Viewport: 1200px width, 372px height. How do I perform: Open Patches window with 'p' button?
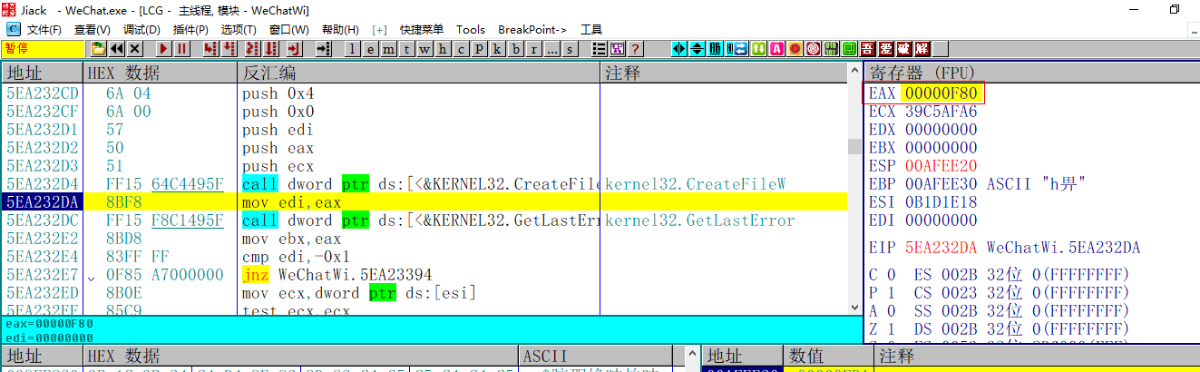479,48
